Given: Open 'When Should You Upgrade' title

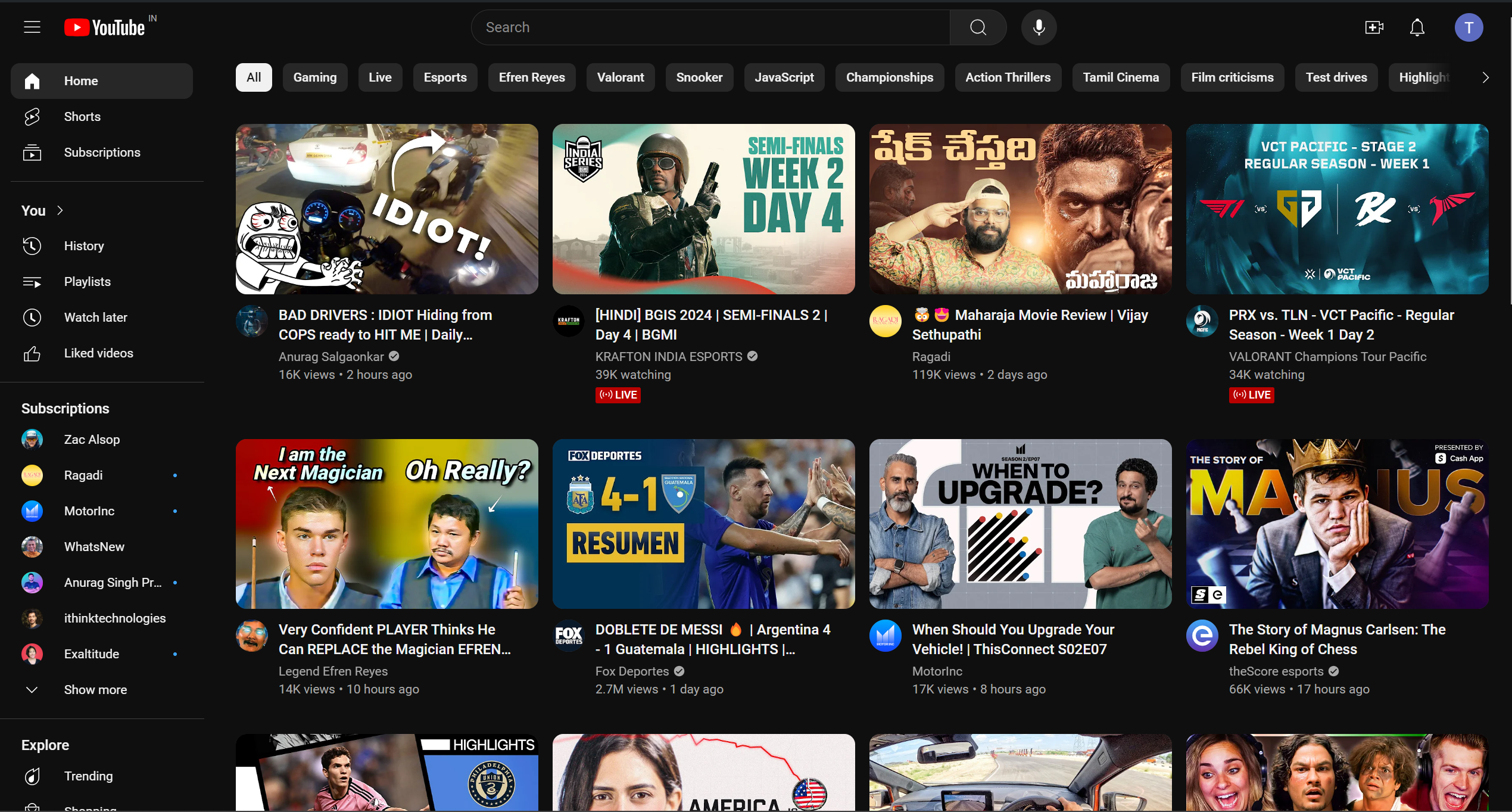Looking at the screenshot, I should click(1013, 639).
